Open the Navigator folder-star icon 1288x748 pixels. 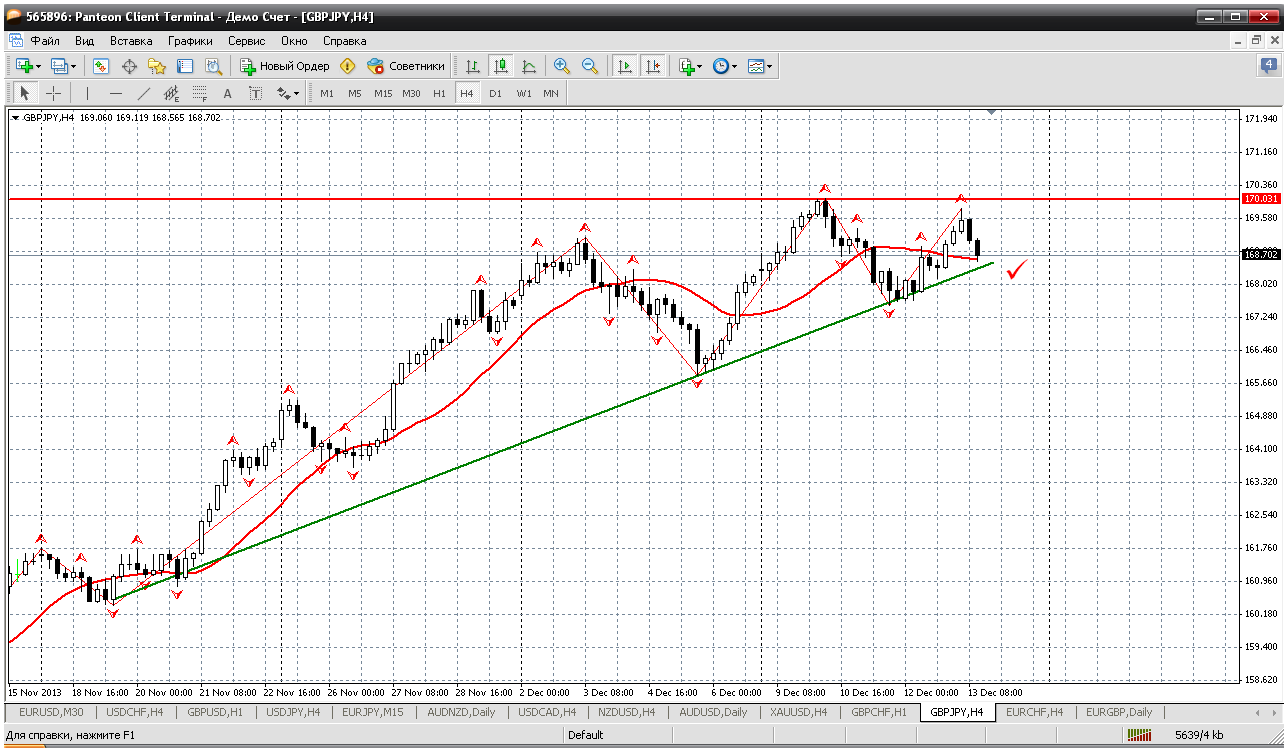[157, 66]
